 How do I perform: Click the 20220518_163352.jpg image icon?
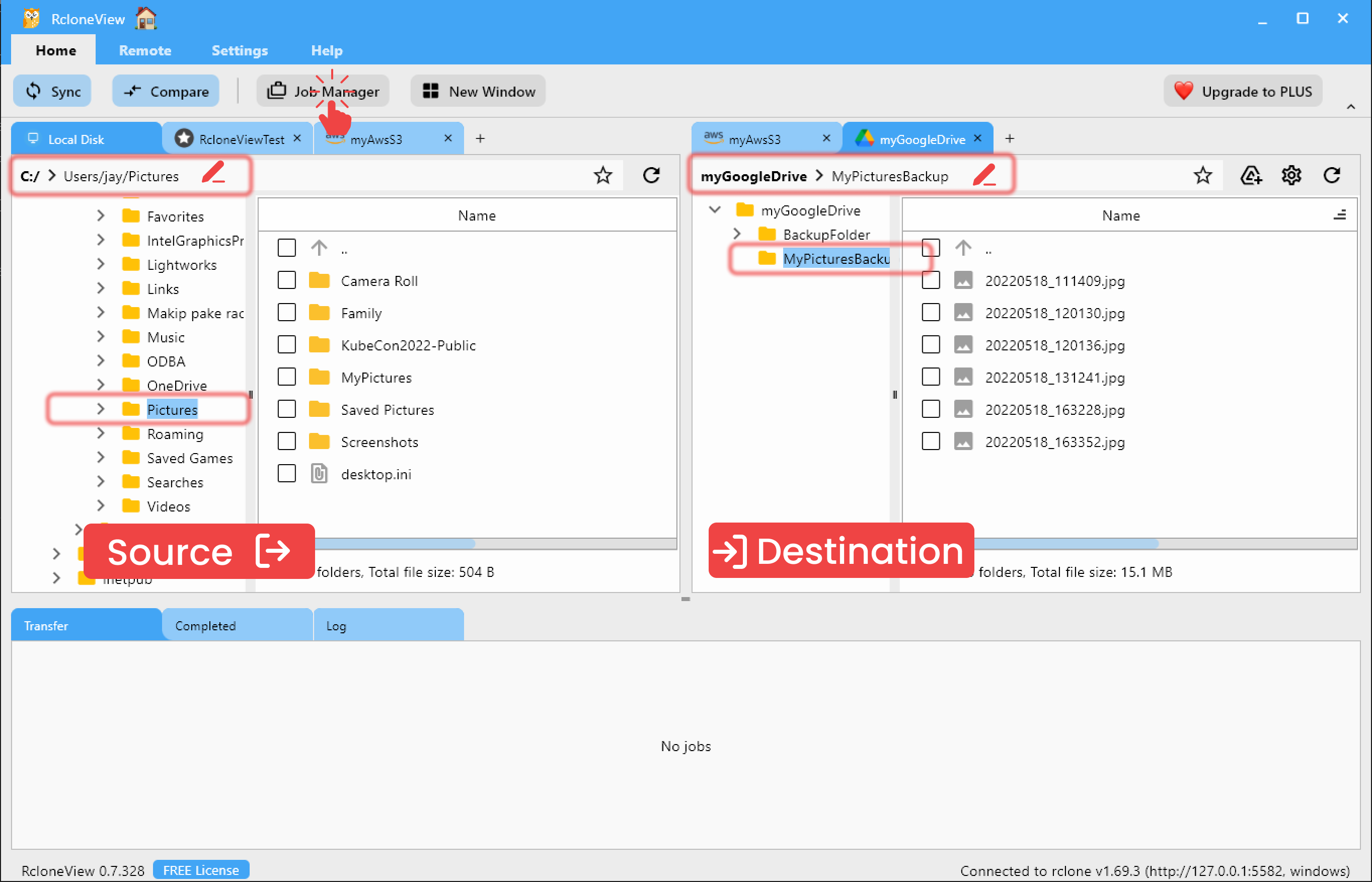(x=963, y=442)
